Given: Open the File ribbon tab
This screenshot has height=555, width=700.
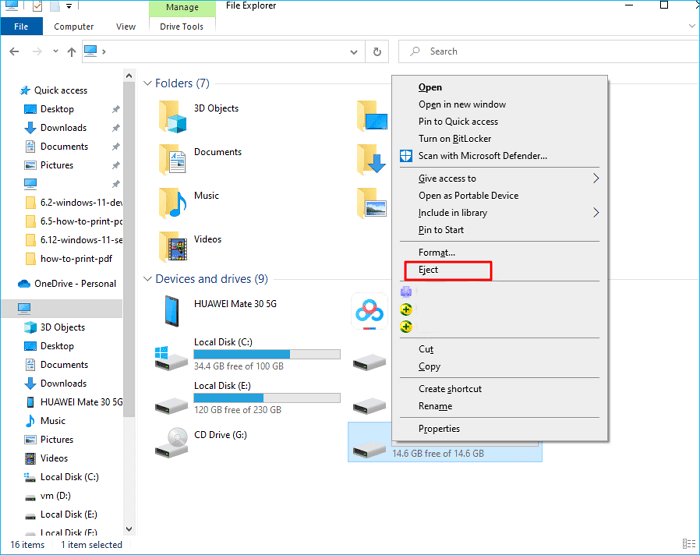Looking at the screenshot, I should (21, 26).
